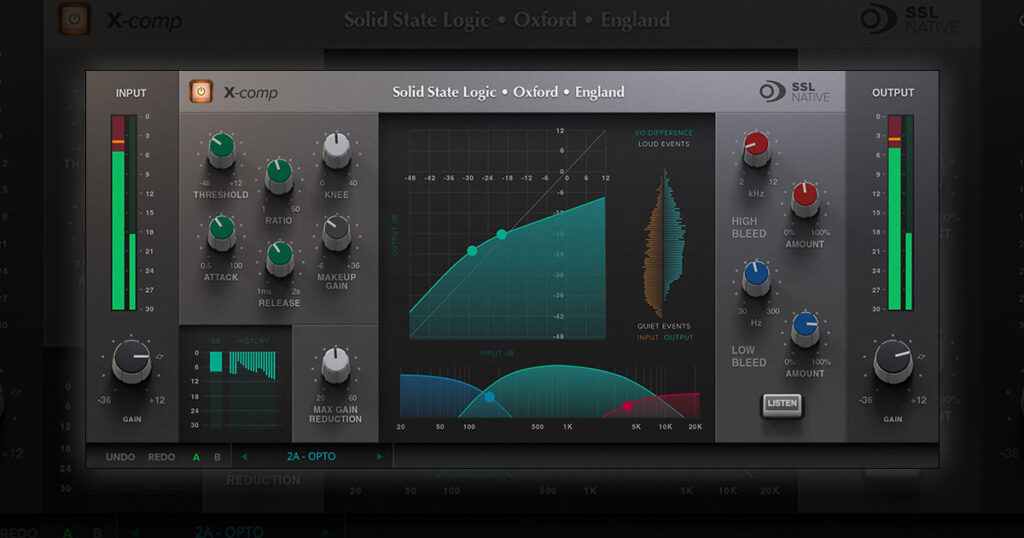This screenshot has width=1024, height=538.
Task: Click the Loud Events label
Action: [x=664, y=144]
